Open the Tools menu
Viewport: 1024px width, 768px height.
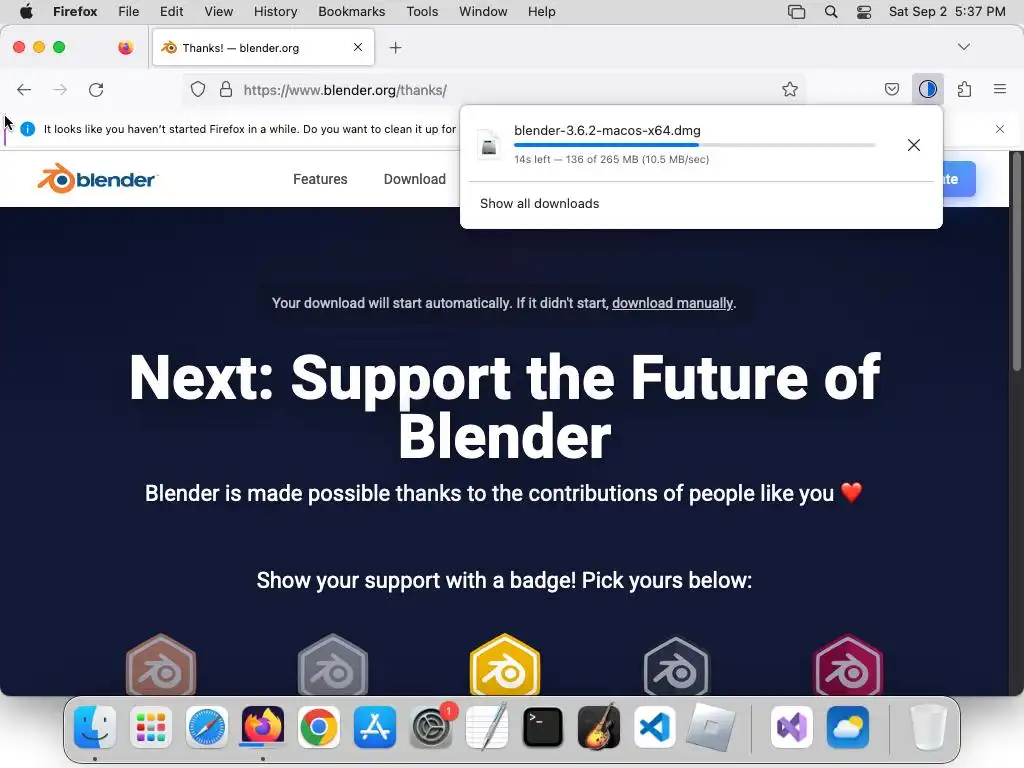(x=422, y=12)
